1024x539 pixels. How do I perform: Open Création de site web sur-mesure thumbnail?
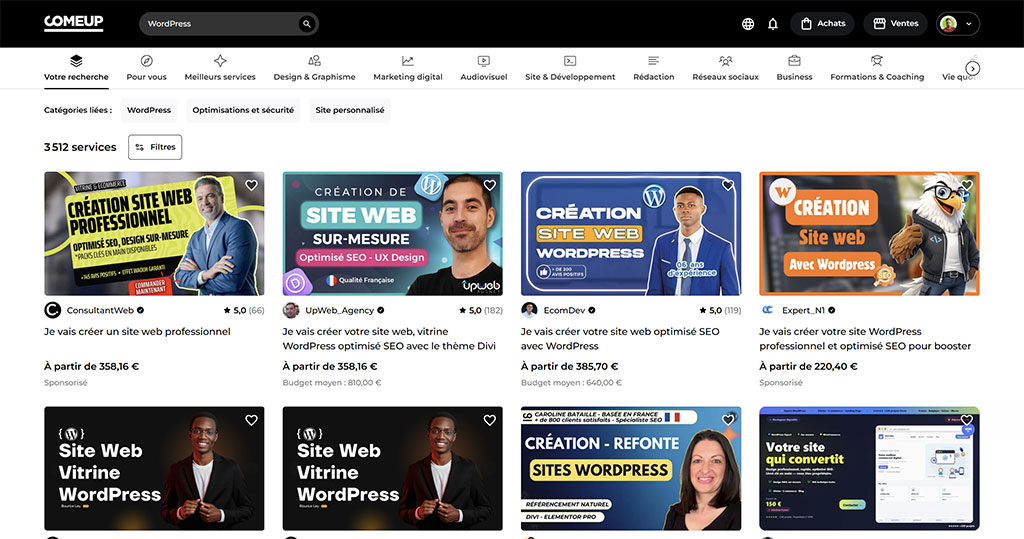[x=392, y=233]
